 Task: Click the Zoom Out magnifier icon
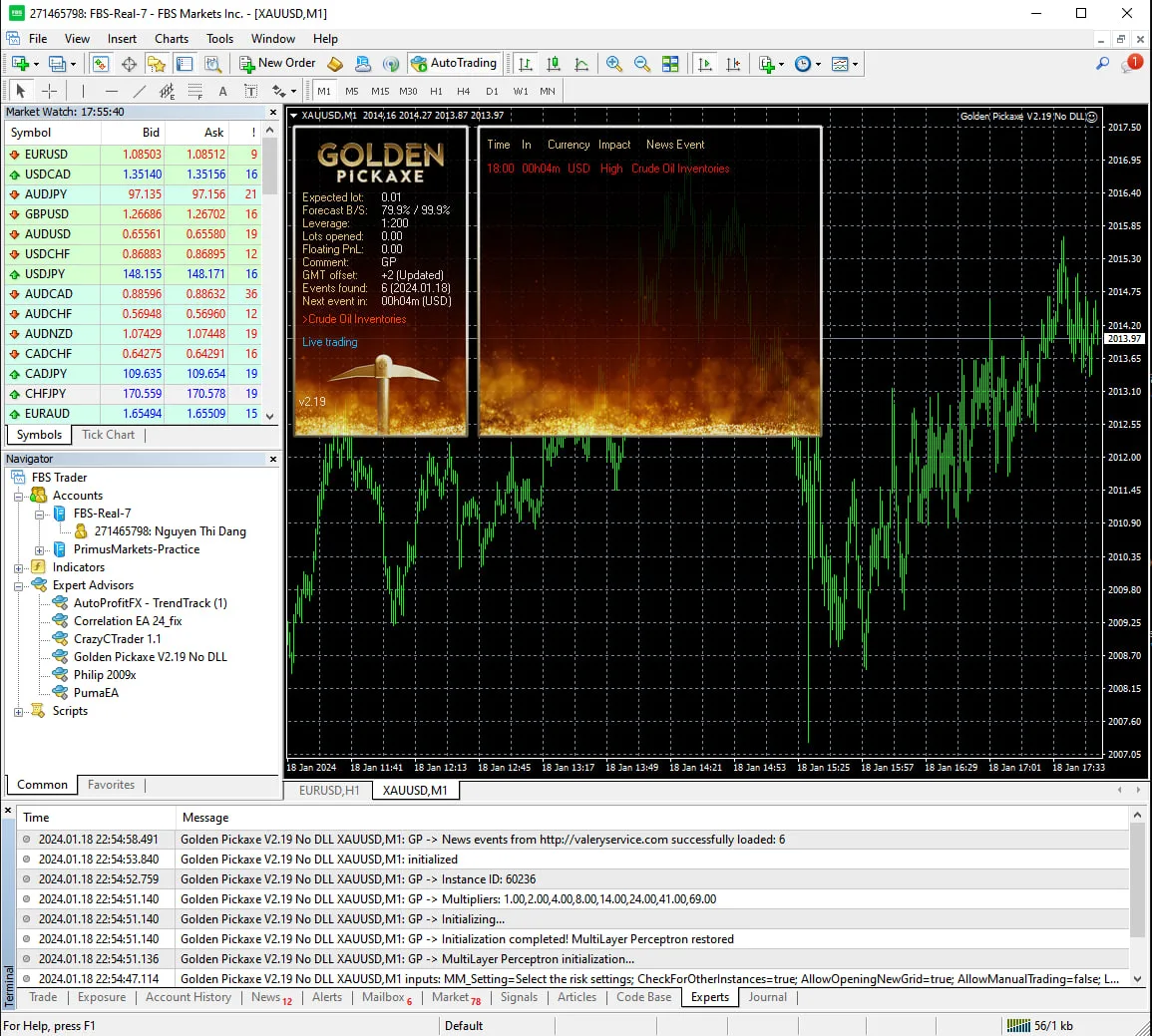[642, 64]
